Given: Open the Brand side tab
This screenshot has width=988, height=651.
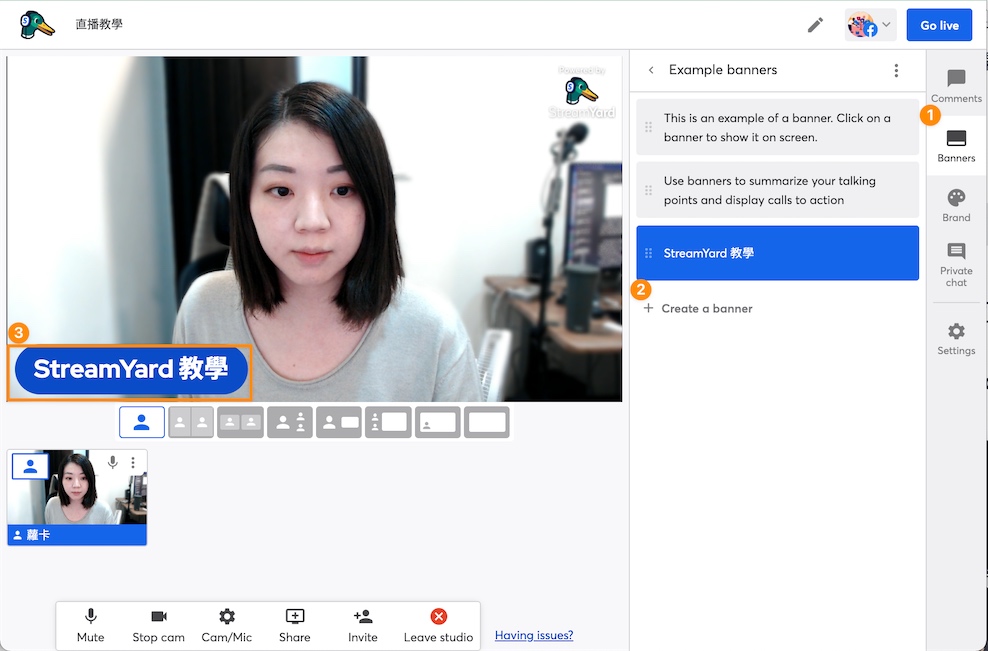Looking at the screenshot, I should click(956, 205).
